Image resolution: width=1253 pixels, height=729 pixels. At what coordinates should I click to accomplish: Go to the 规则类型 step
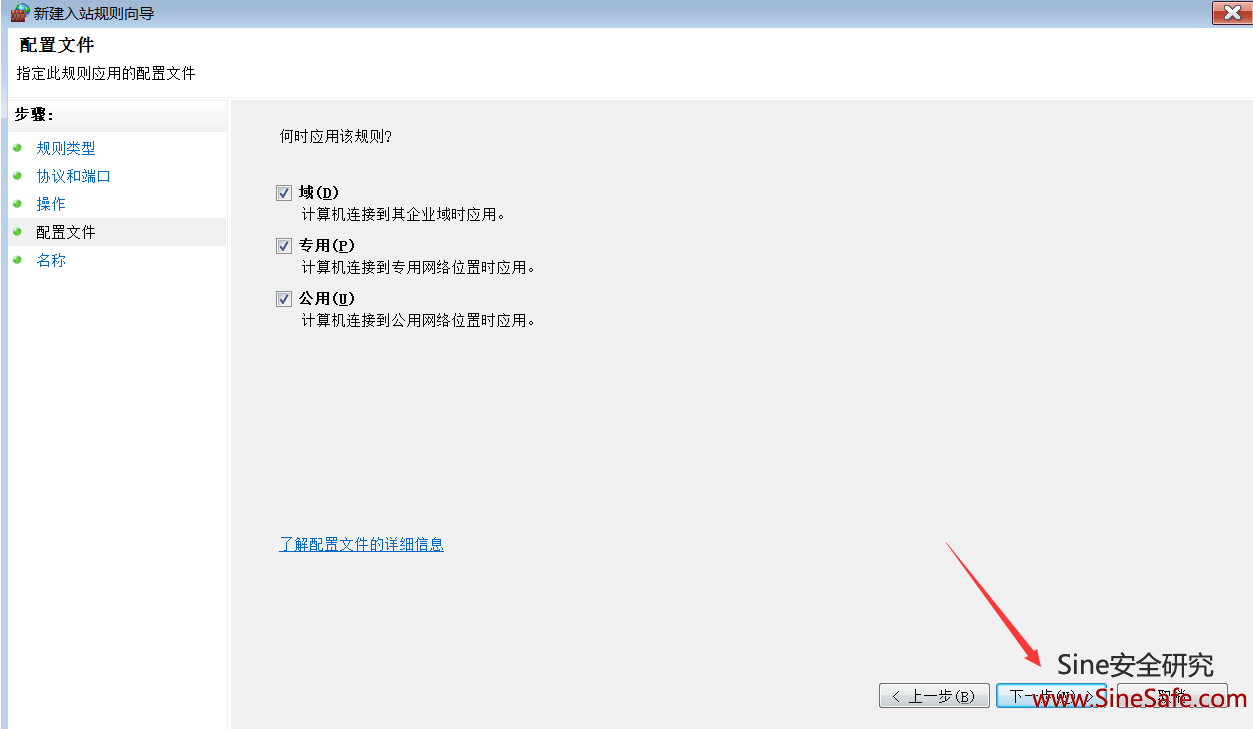click(x=66, y=148)
